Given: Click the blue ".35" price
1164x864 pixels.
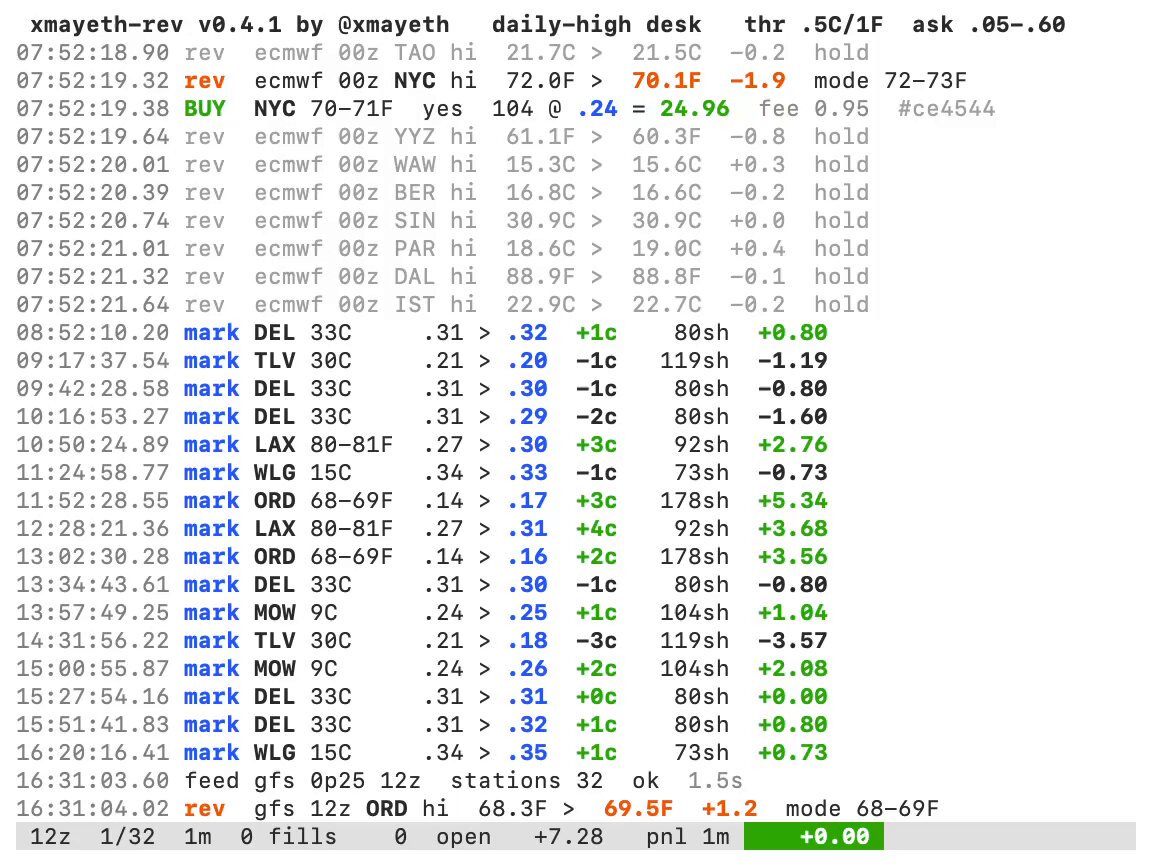Looking at the screenshot, I should (x=527, y=753).
